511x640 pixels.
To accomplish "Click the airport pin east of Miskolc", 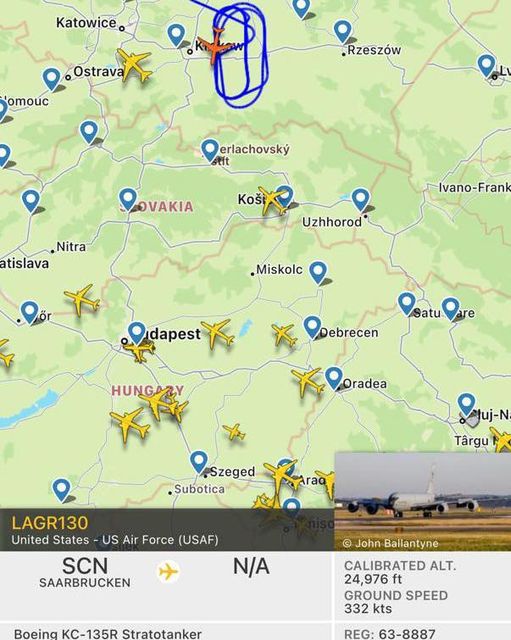I will pyautogui.click(x=318, y=273).
